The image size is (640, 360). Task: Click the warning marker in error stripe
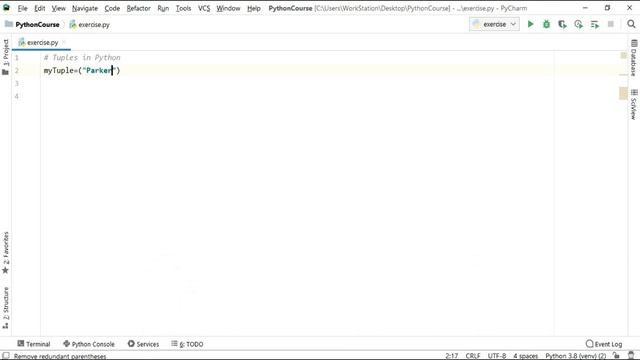click(x=623, y=93)
